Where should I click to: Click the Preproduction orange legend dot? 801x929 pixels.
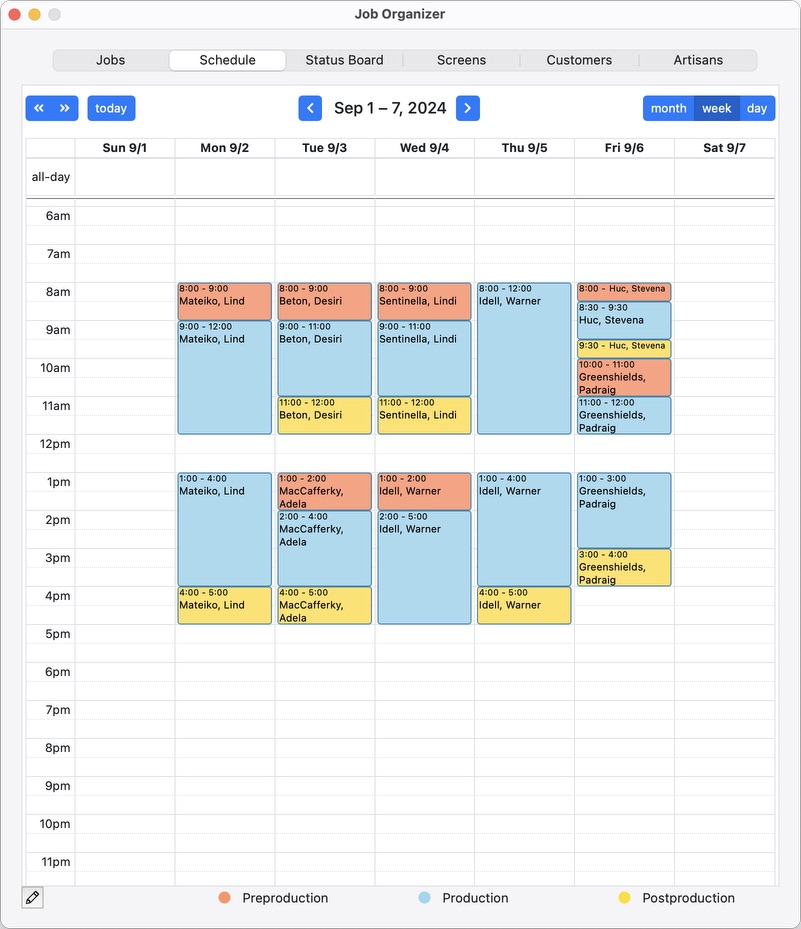pos(225,898)
